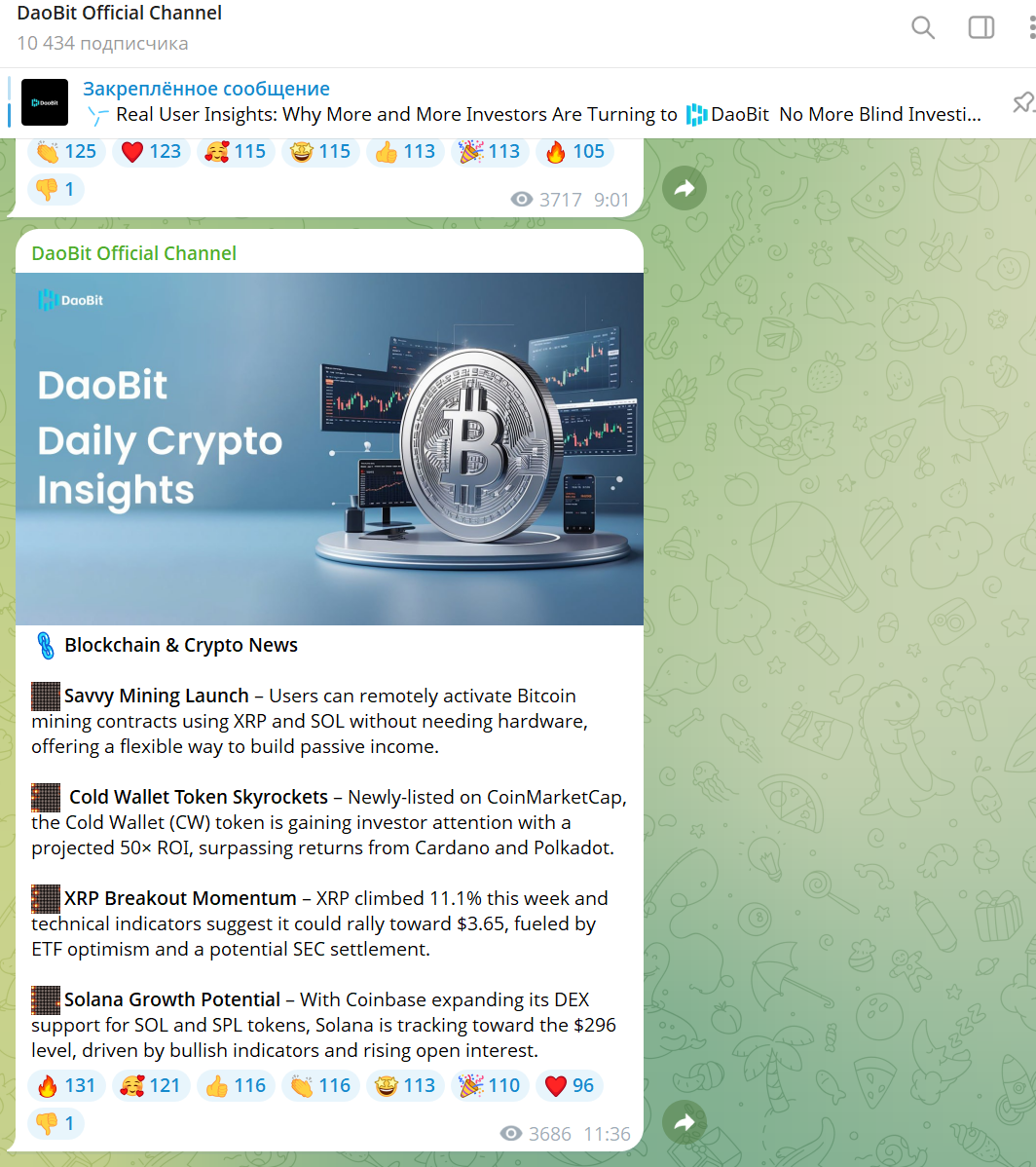
Task: Toggle the smiling hearts face reaction 115
Action: click(x=237, y=152)
